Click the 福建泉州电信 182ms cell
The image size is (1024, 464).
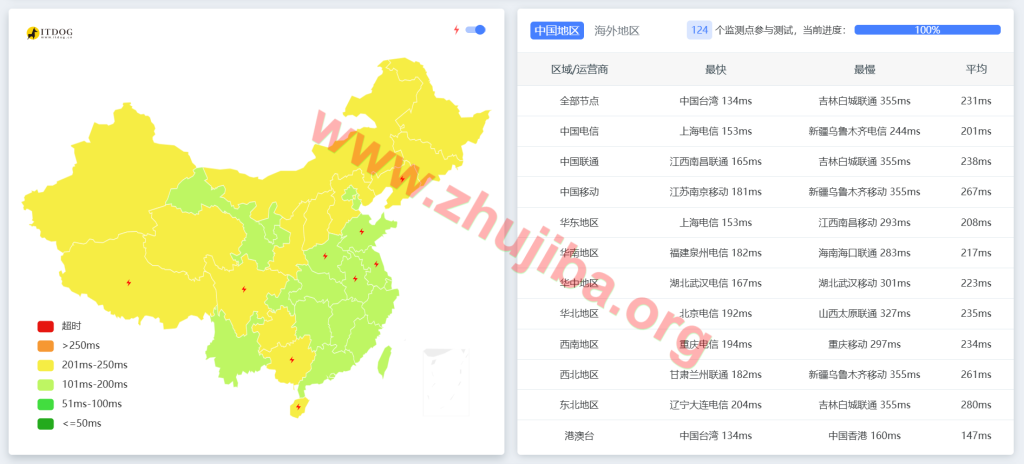715,253
